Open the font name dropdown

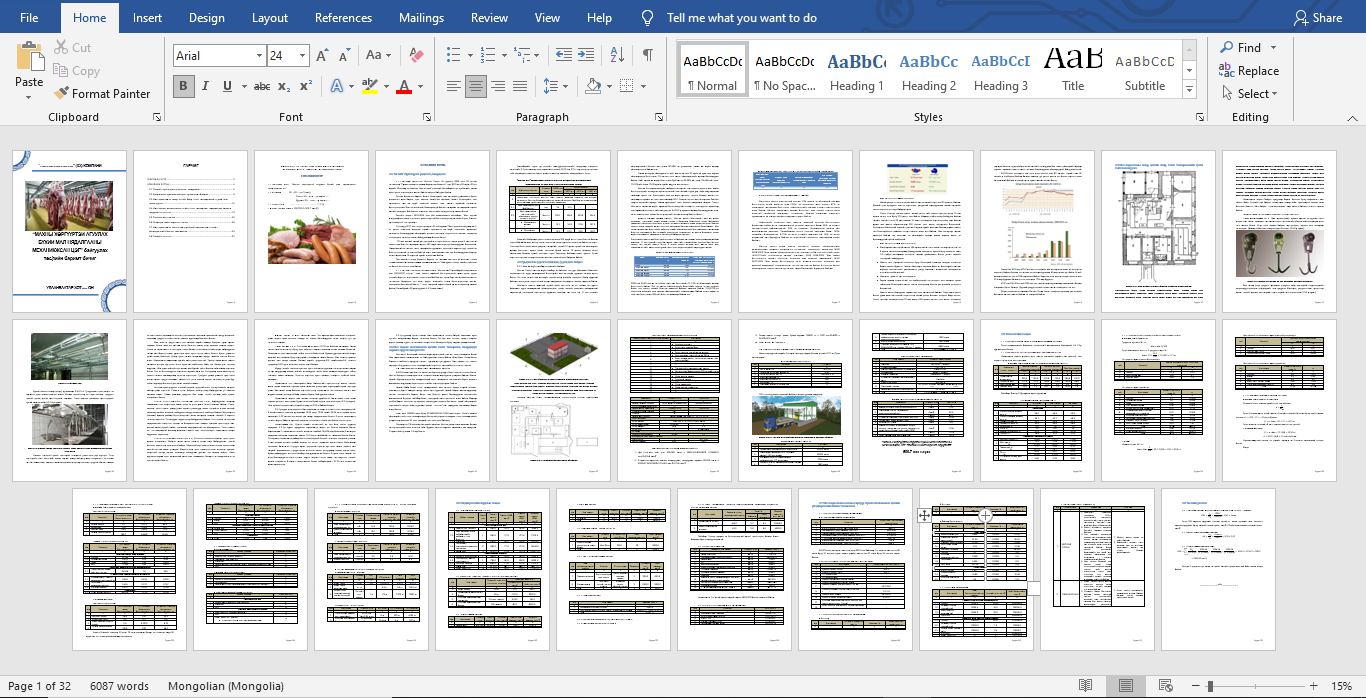[259, 56]
